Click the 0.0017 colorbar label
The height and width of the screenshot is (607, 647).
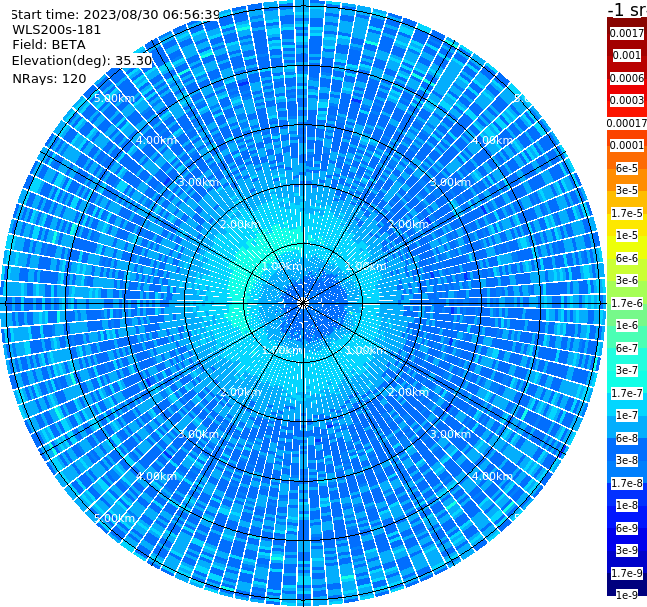[x=627, y=33]
